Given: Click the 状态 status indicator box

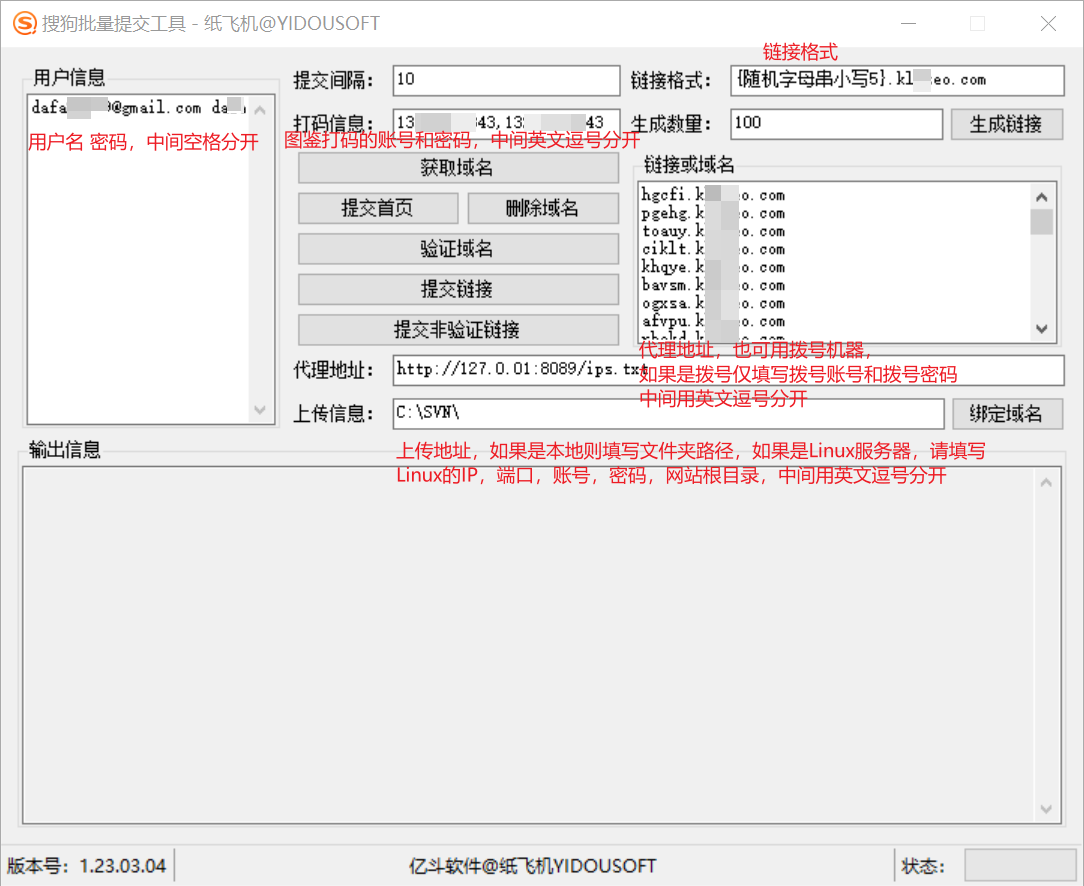Looking at the screenshot, I should coord(1020,865).
